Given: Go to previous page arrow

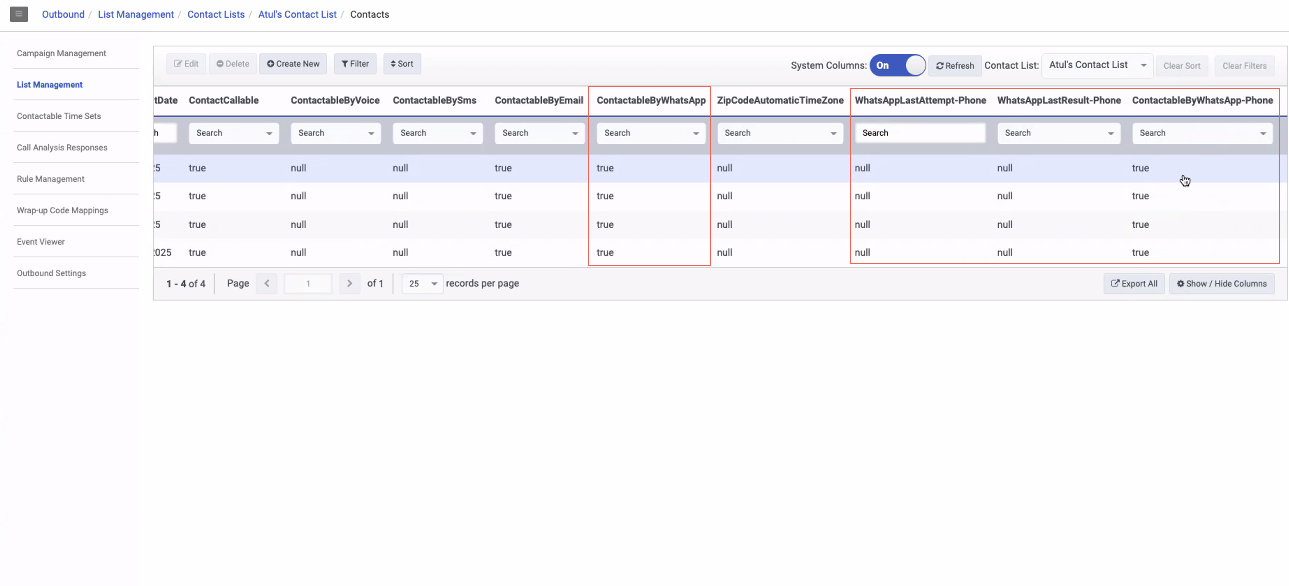Looking at the screenshot, I should 267,284.
